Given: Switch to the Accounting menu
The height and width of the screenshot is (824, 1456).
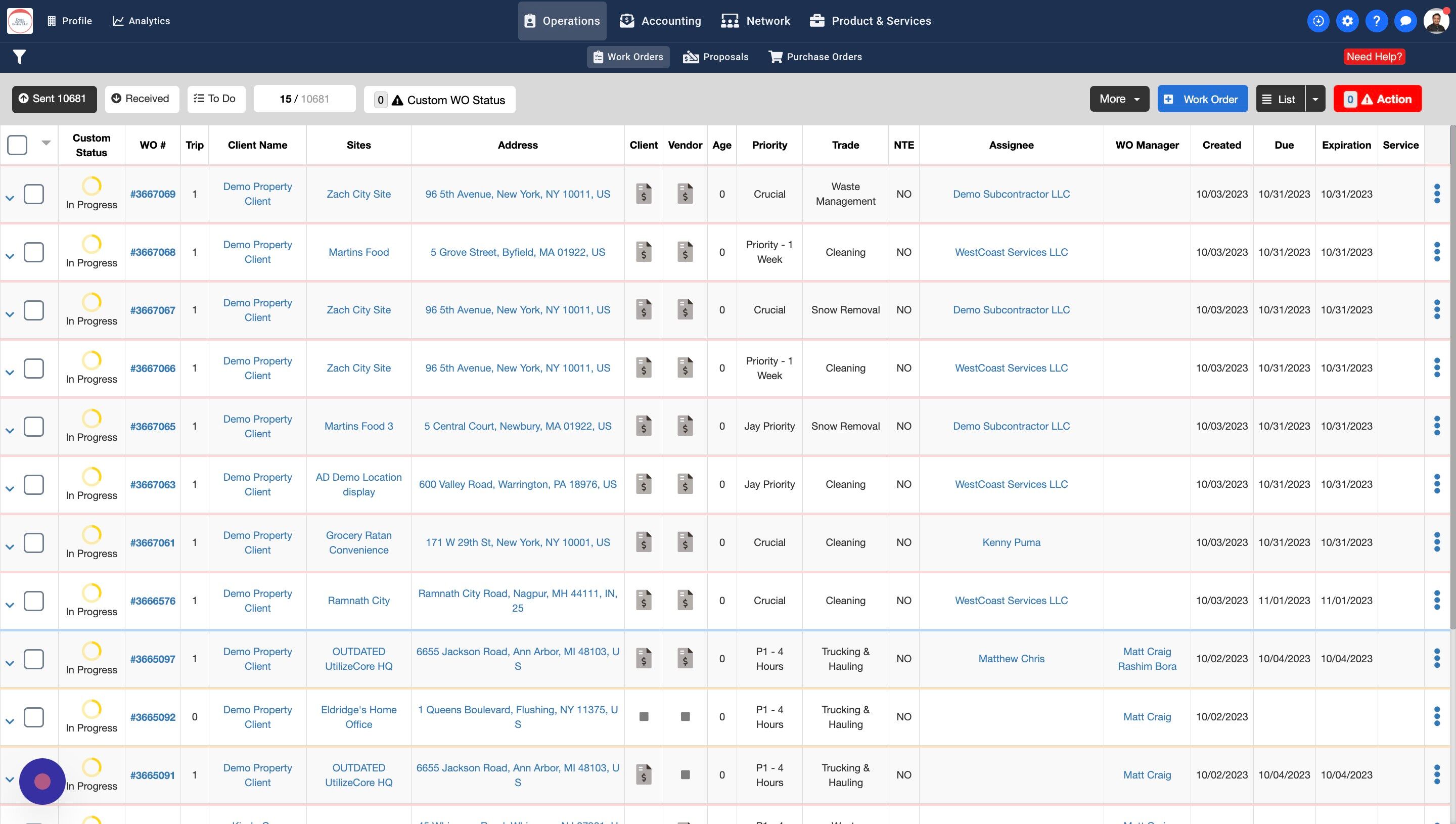Looking at the screenshot, I should 660,21.
